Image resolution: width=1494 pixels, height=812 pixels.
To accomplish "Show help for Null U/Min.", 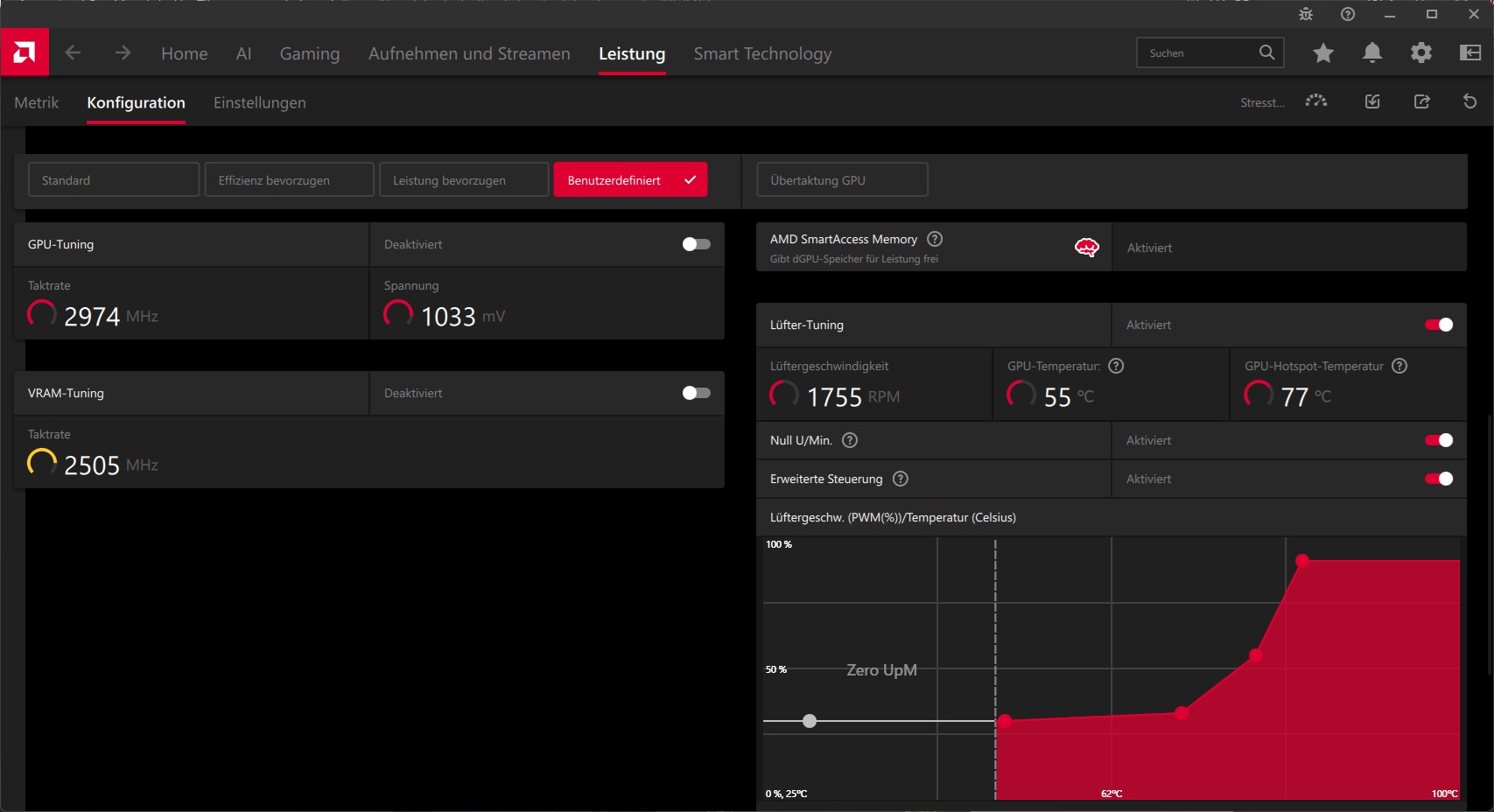I will (x=850, y=440).
